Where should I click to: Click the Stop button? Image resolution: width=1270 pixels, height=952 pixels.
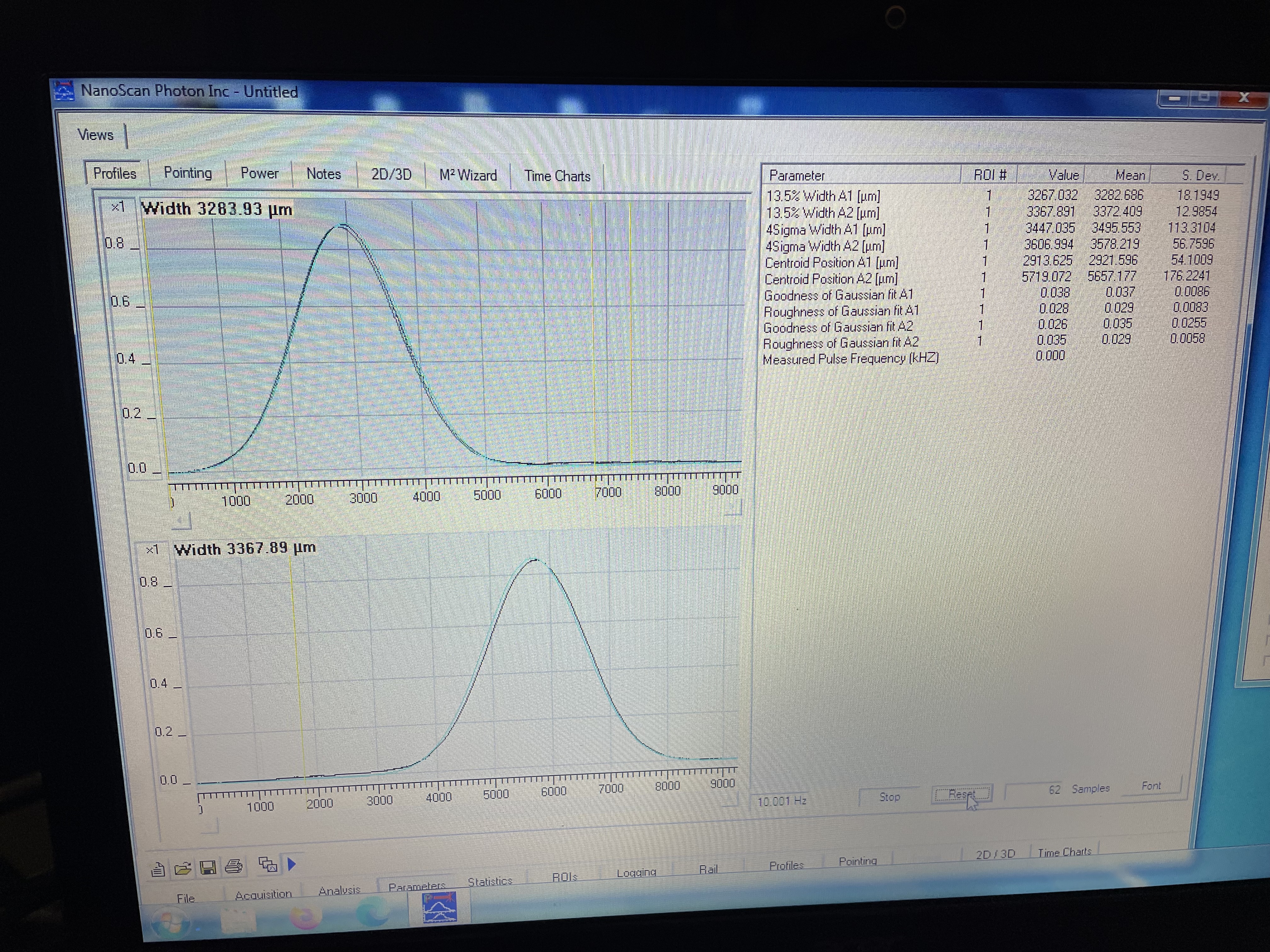[889, 796]
